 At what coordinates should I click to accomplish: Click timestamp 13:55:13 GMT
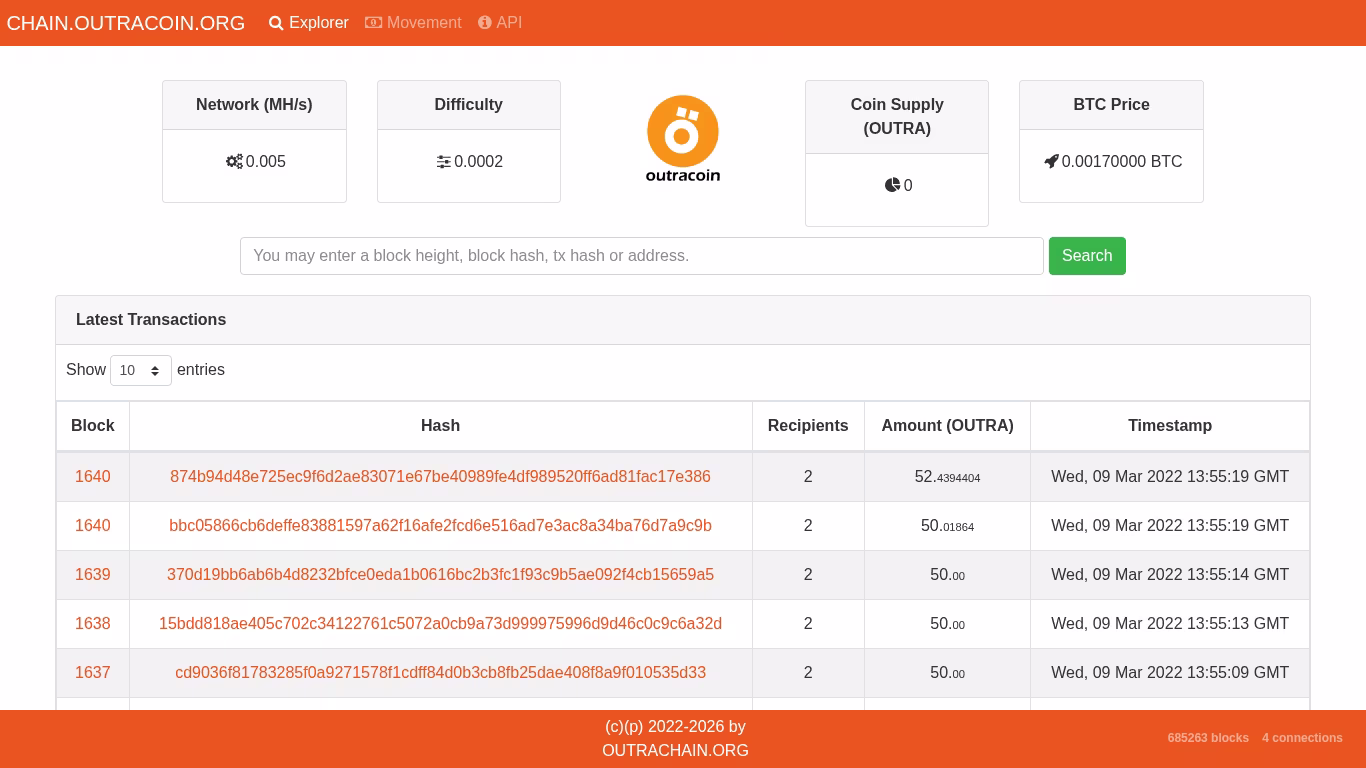coord(1170,624)
